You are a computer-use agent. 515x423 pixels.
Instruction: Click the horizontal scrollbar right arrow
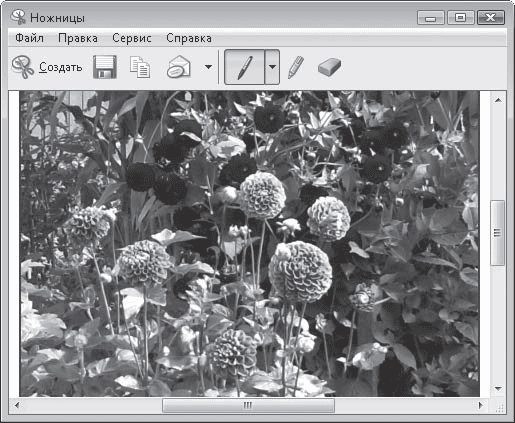(481, 405)
